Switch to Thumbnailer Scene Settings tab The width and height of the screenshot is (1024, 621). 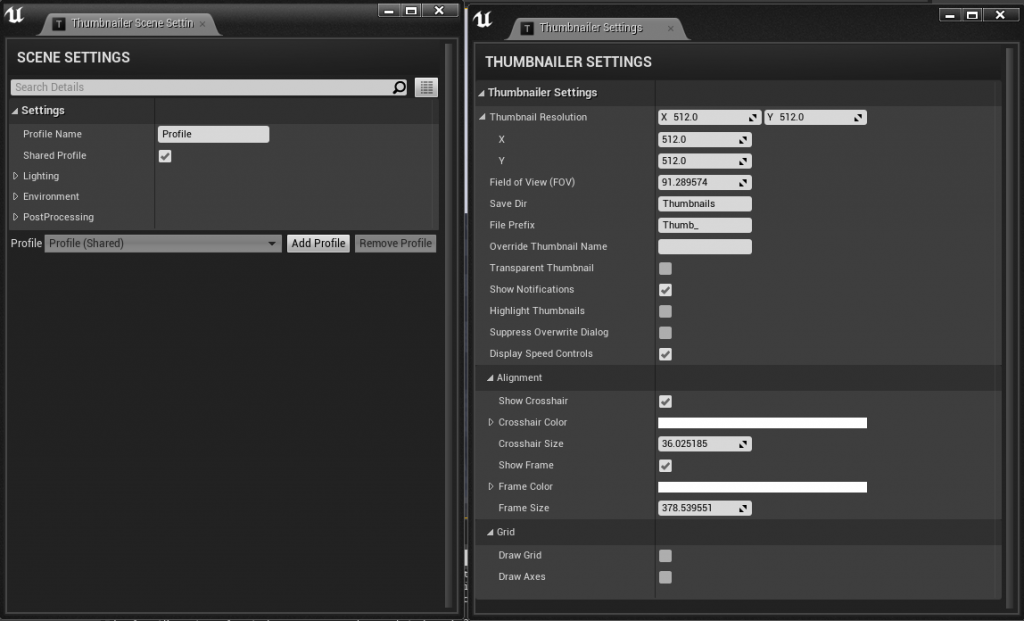[x=131, y=23]
